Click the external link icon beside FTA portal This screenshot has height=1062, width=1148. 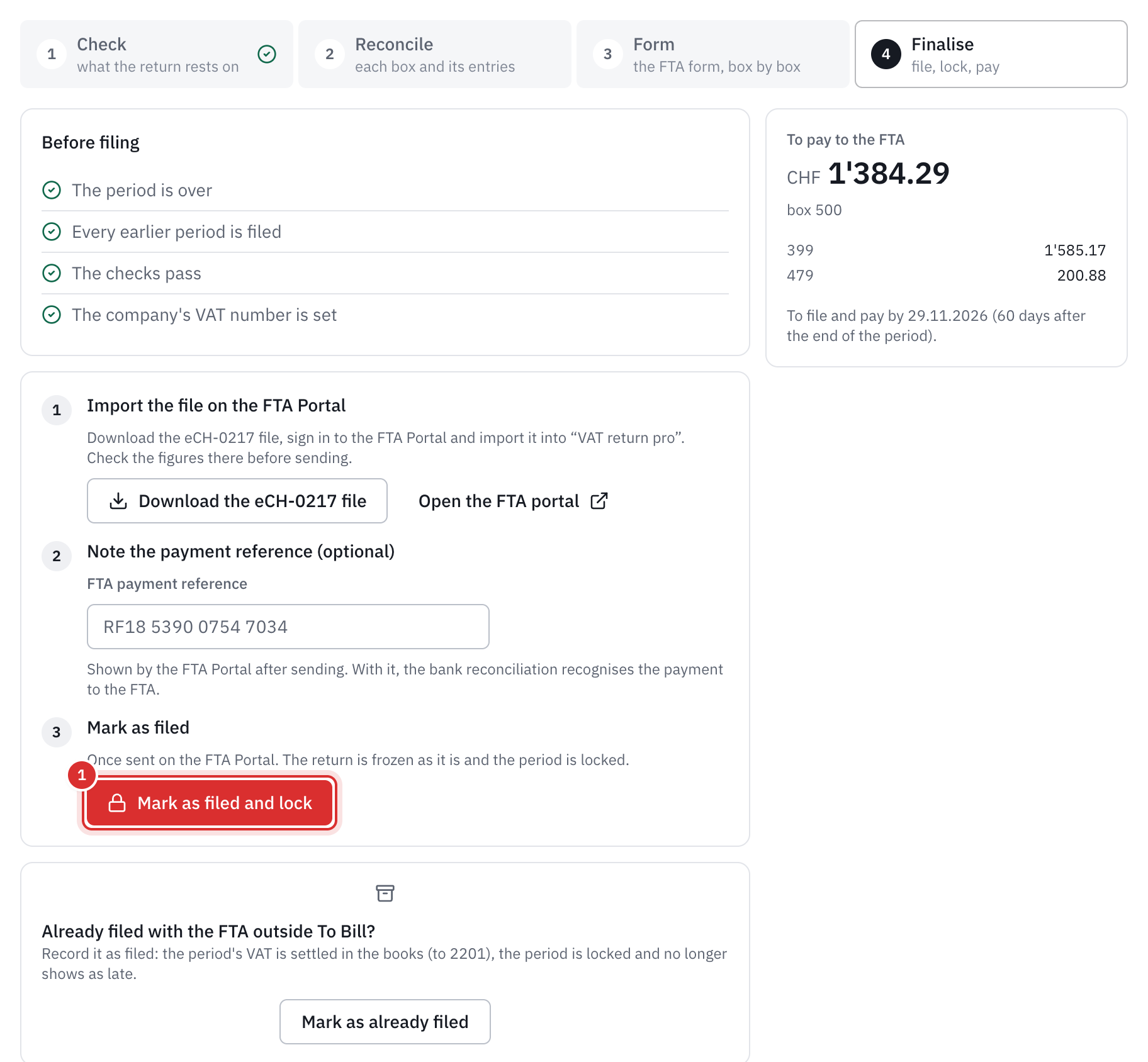coord(599,501)
